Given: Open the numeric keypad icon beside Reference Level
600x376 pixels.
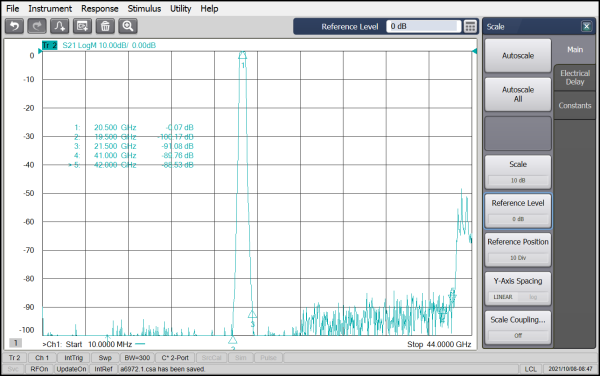Looking at the screenshot, I should (x=470, y=26).
